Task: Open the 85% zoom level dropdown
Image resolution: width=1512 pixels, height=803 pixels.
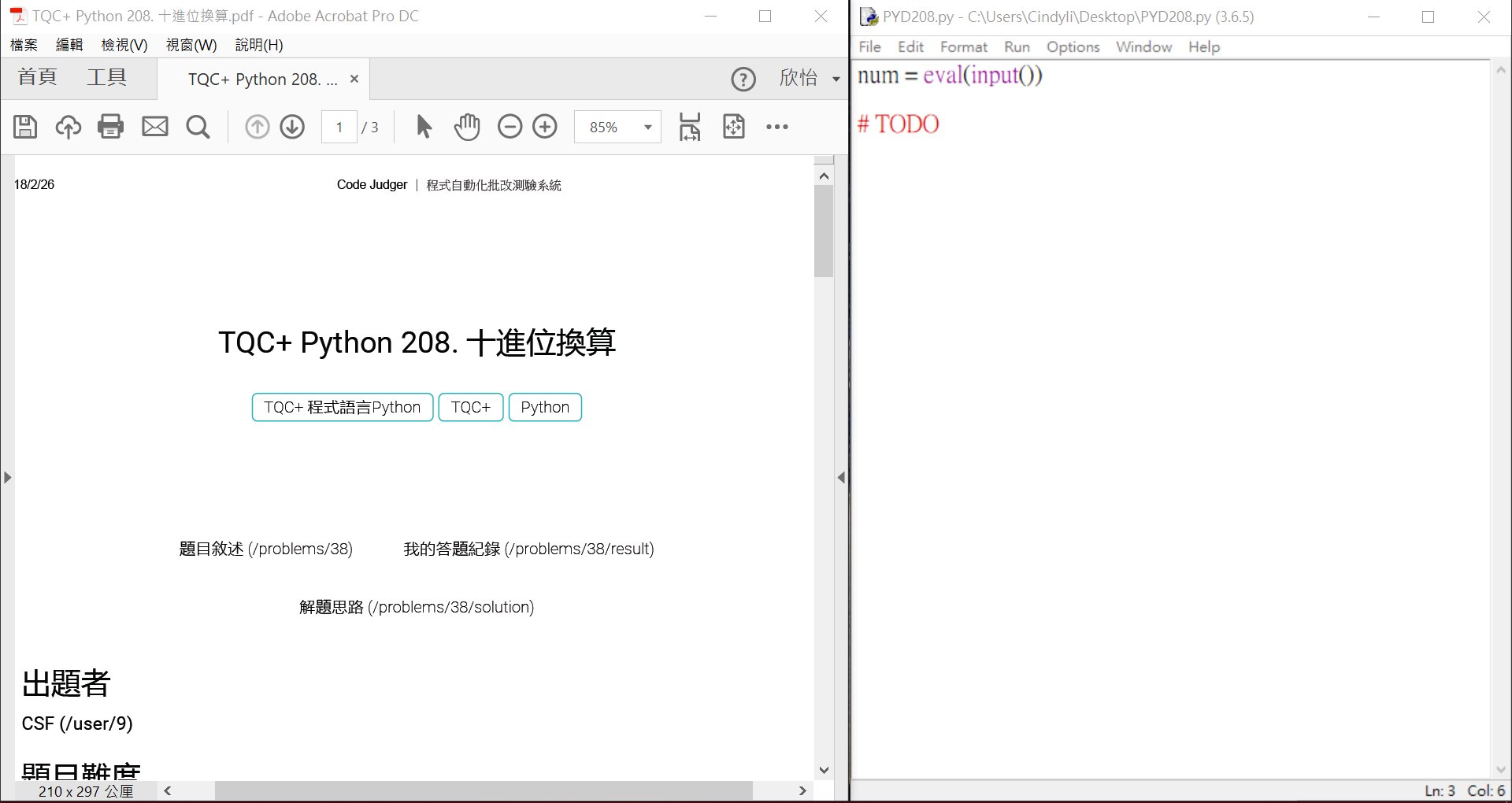Action: [x=647, y=128]
